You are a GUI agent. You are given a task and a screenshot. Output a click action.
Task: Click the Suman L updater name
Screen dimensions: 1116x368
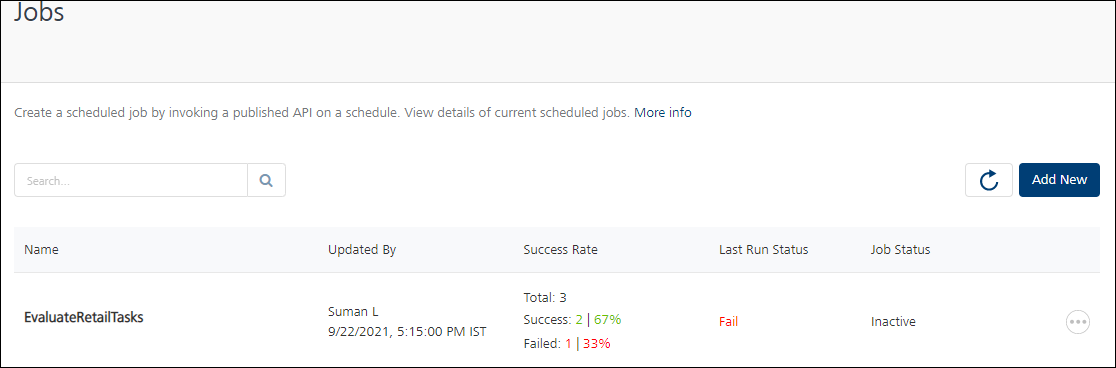(354, 311)
